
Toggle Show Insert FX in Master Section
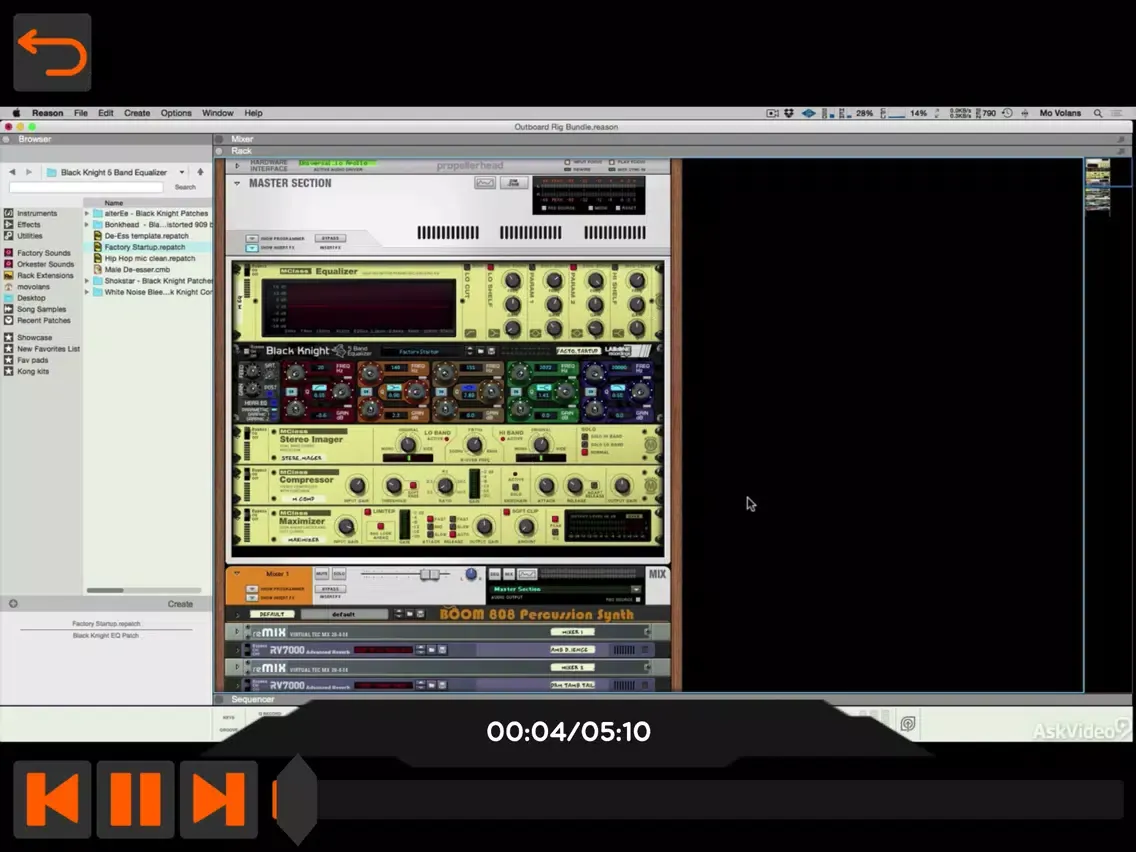click(x=251, y=248)
